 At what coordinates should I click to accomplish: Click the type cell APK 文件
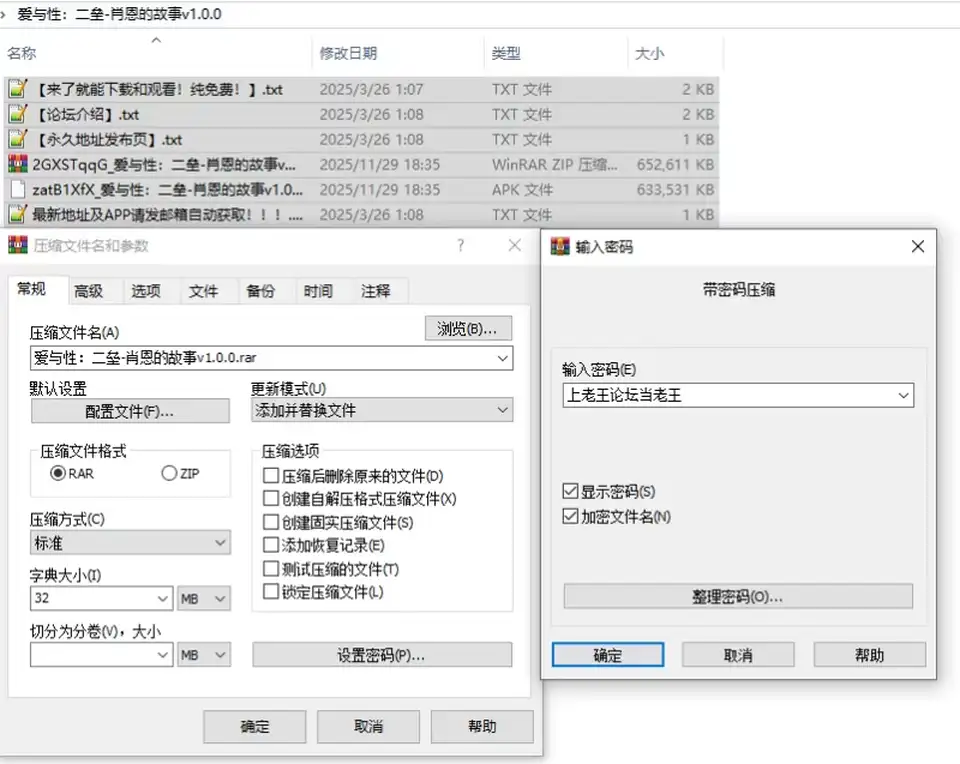522,190
